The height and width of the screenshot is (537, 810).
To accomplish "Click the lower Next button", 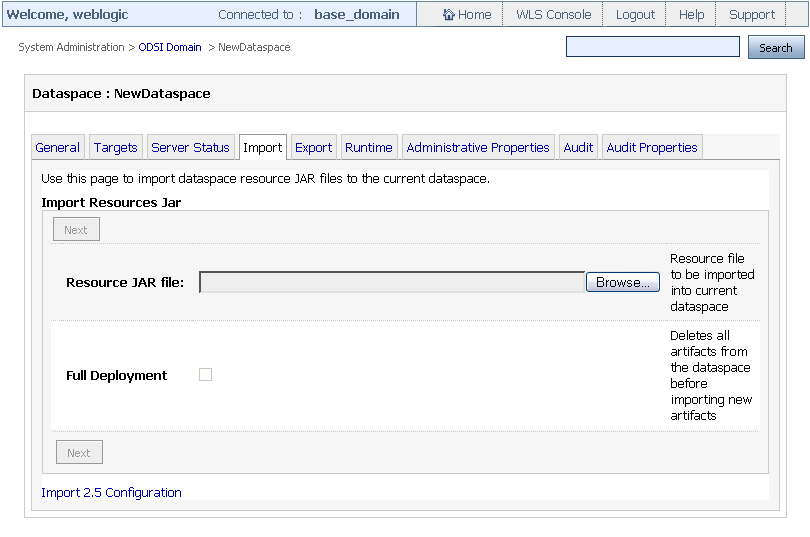I will click(x=79, y=453).
